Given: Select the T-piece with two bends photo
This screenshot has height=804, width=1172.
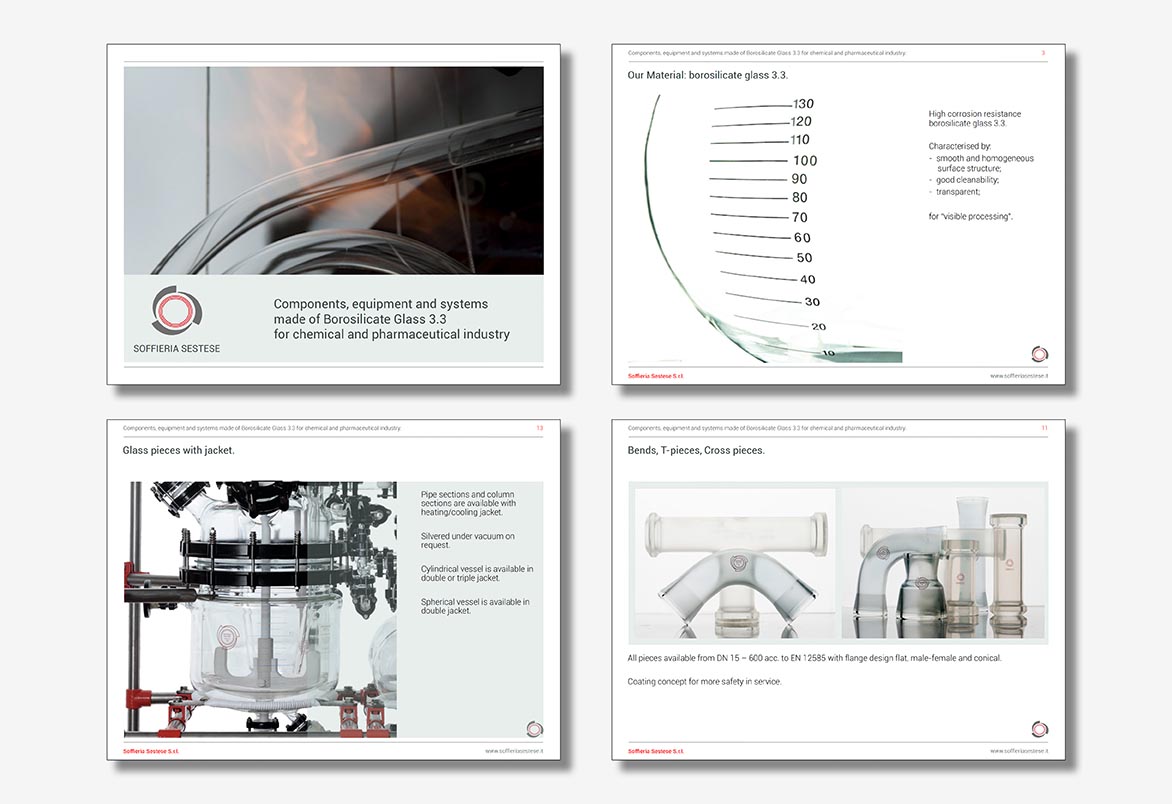Looking at the screenshot, I should click(x=735, y=564).
